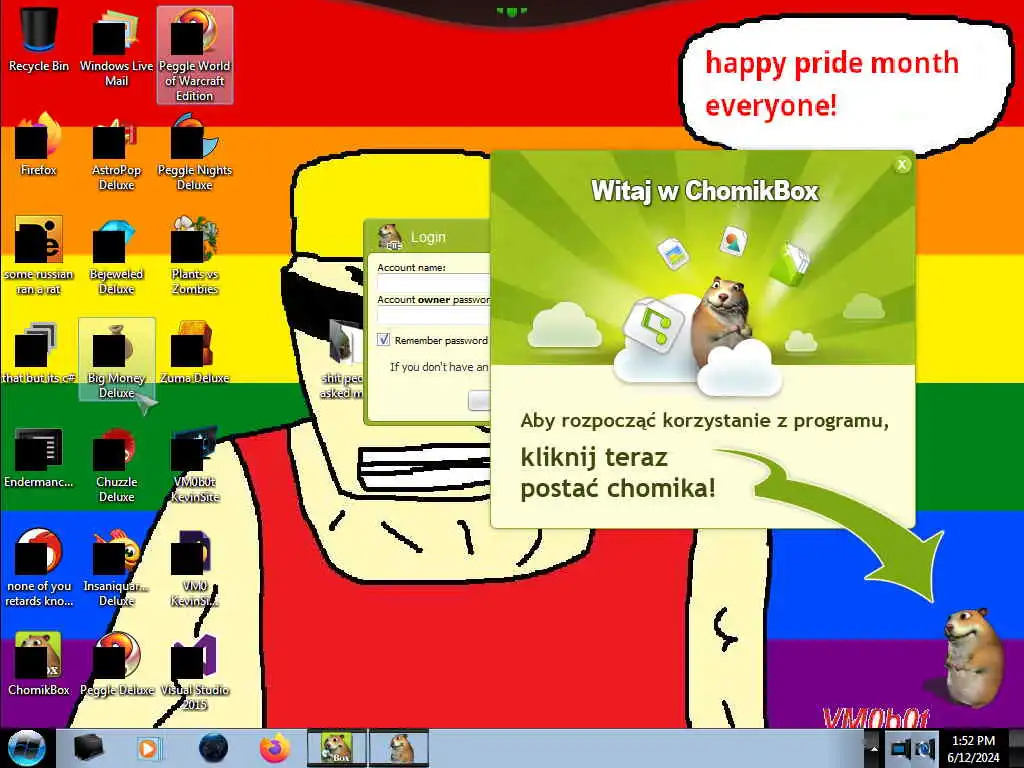Select the Endermanc... desktop icon
The width and height of the screenshot is (1024, 768).
[x=39, y=457]
